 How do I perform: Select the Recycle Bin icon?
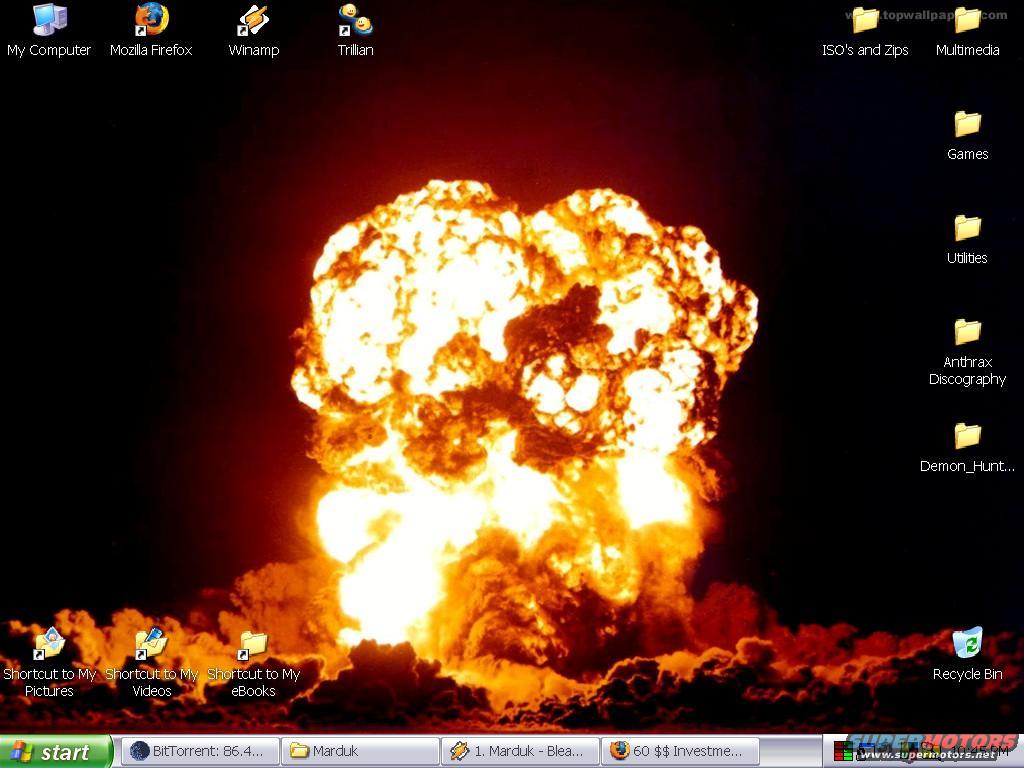click(967, 643)
